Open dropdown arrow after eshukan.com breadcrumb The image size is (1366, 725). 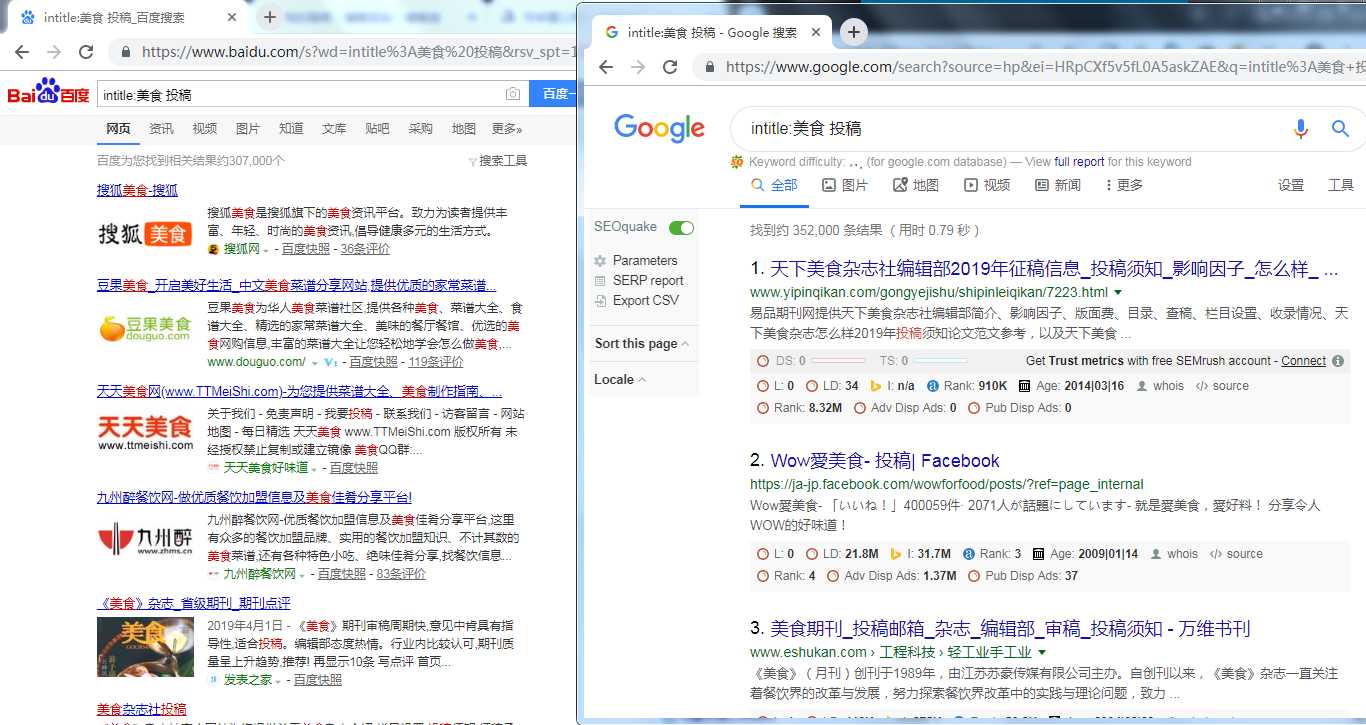pyautogui.click(x=1042, y=652)
